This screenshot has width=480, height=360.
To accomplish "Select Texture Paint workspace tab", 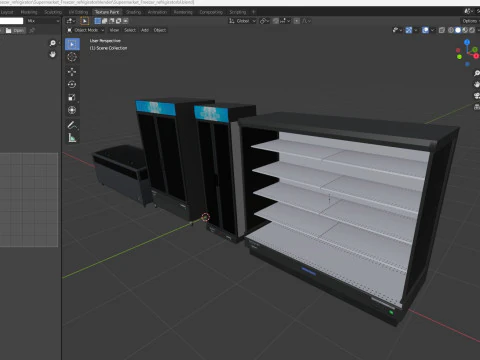I will click(107, 12).
